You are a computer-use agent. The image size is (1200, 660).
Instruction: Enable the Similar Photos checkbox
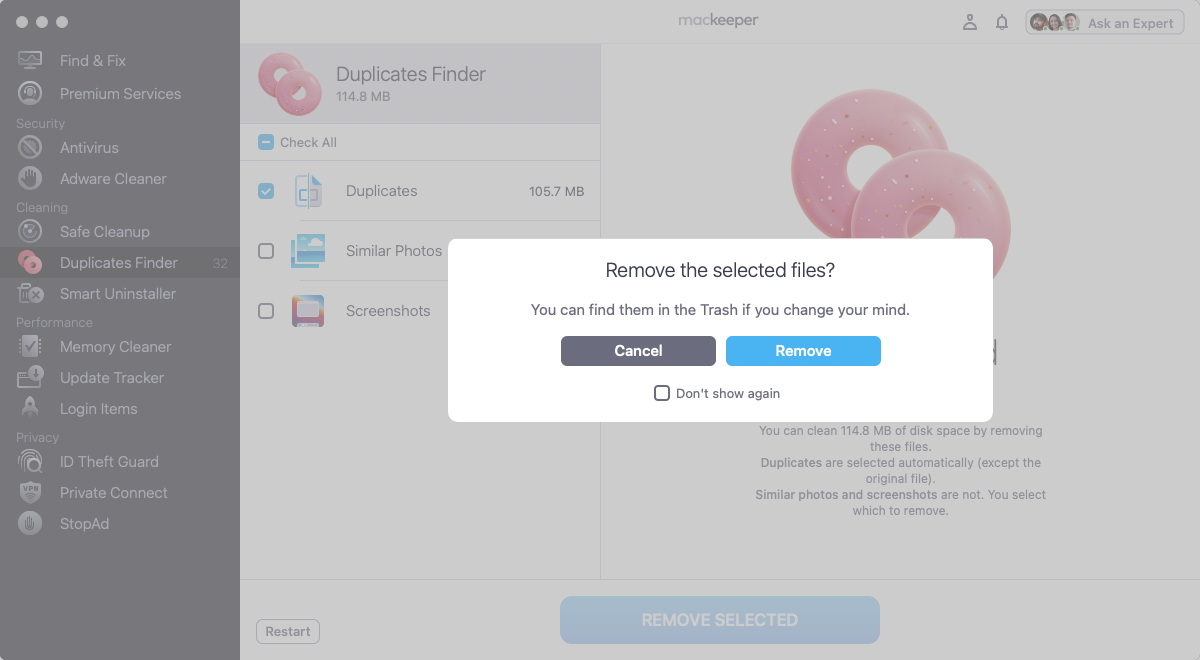tap(266, 251)
